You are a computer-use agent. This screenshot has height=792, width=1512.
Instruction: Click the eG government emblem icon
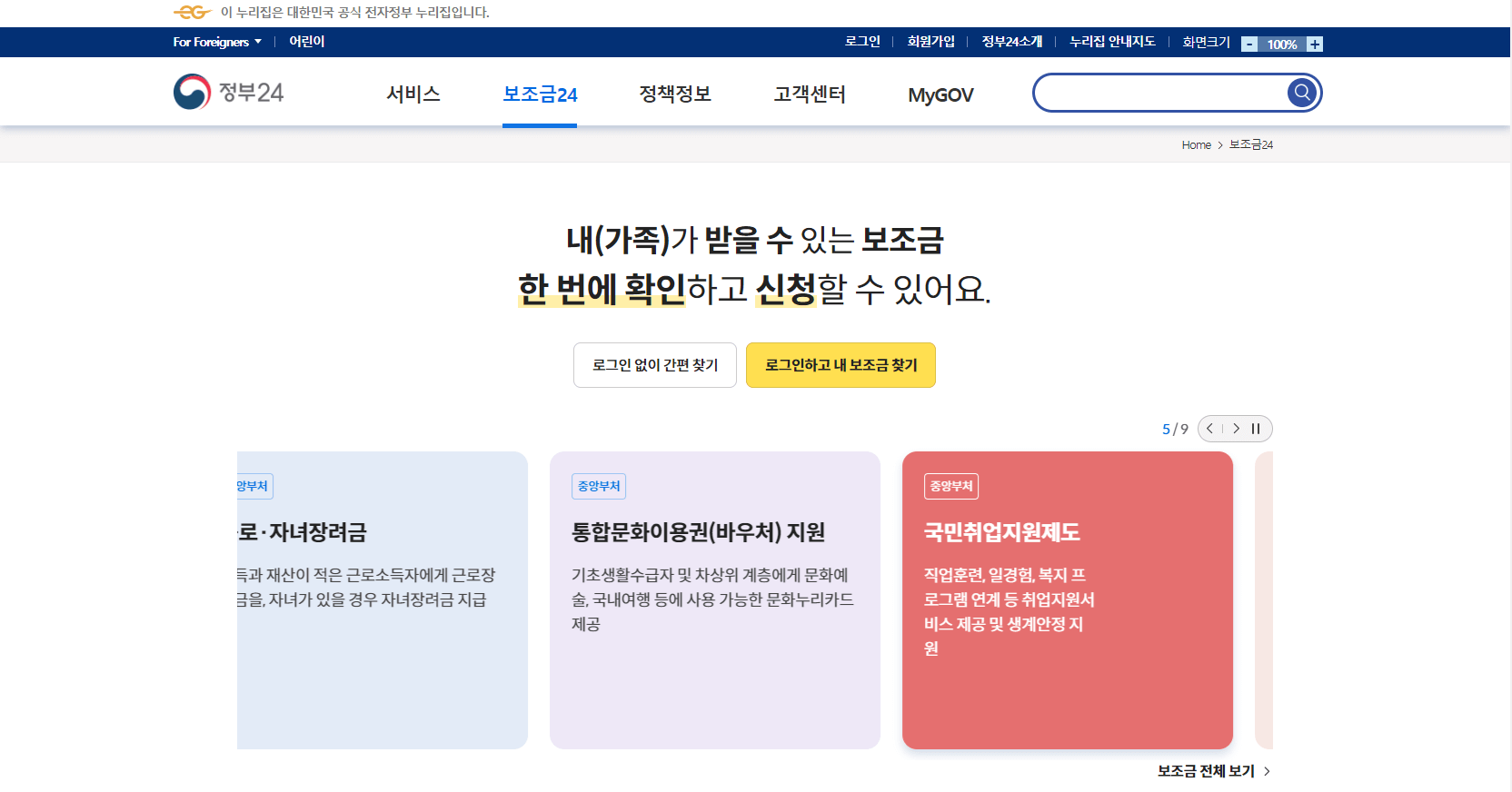click(192, 12)
